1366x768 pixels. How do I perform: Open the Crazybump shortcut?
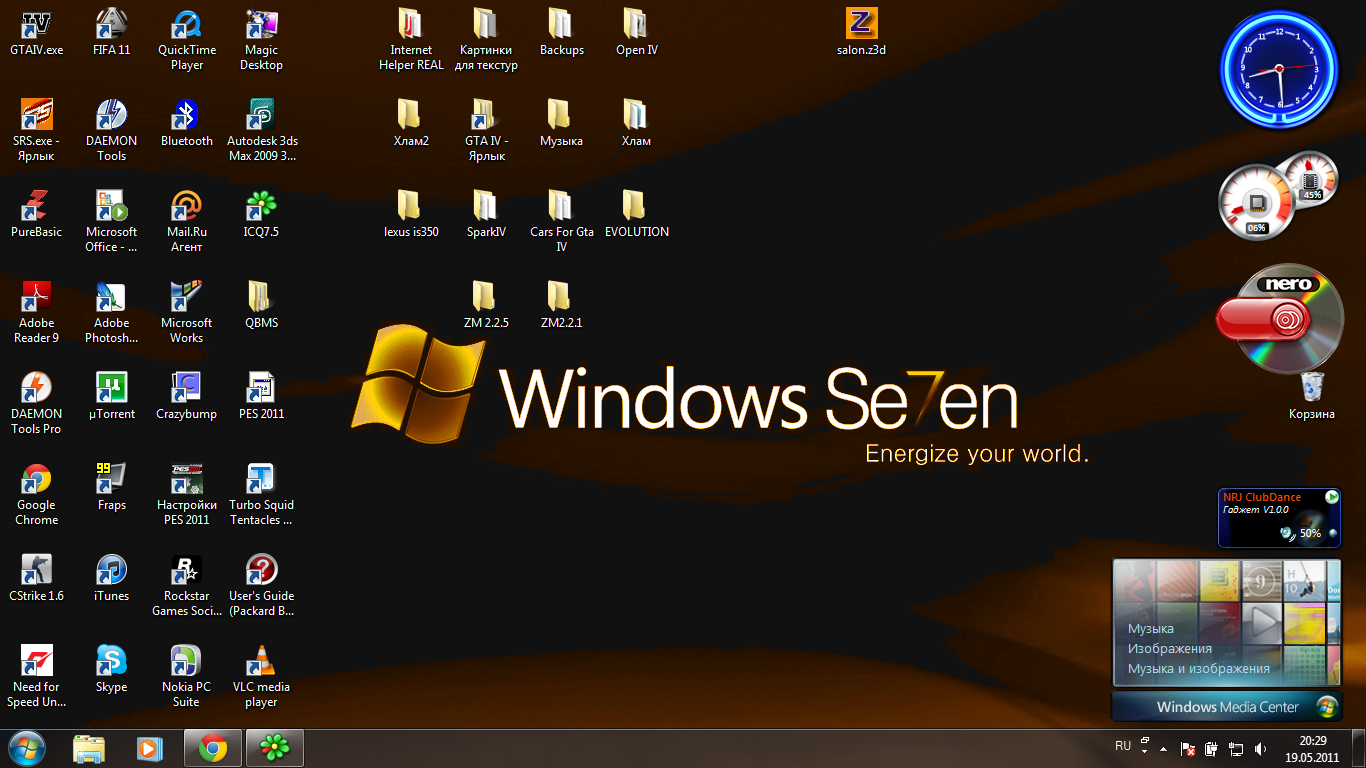tap(187, 396)
